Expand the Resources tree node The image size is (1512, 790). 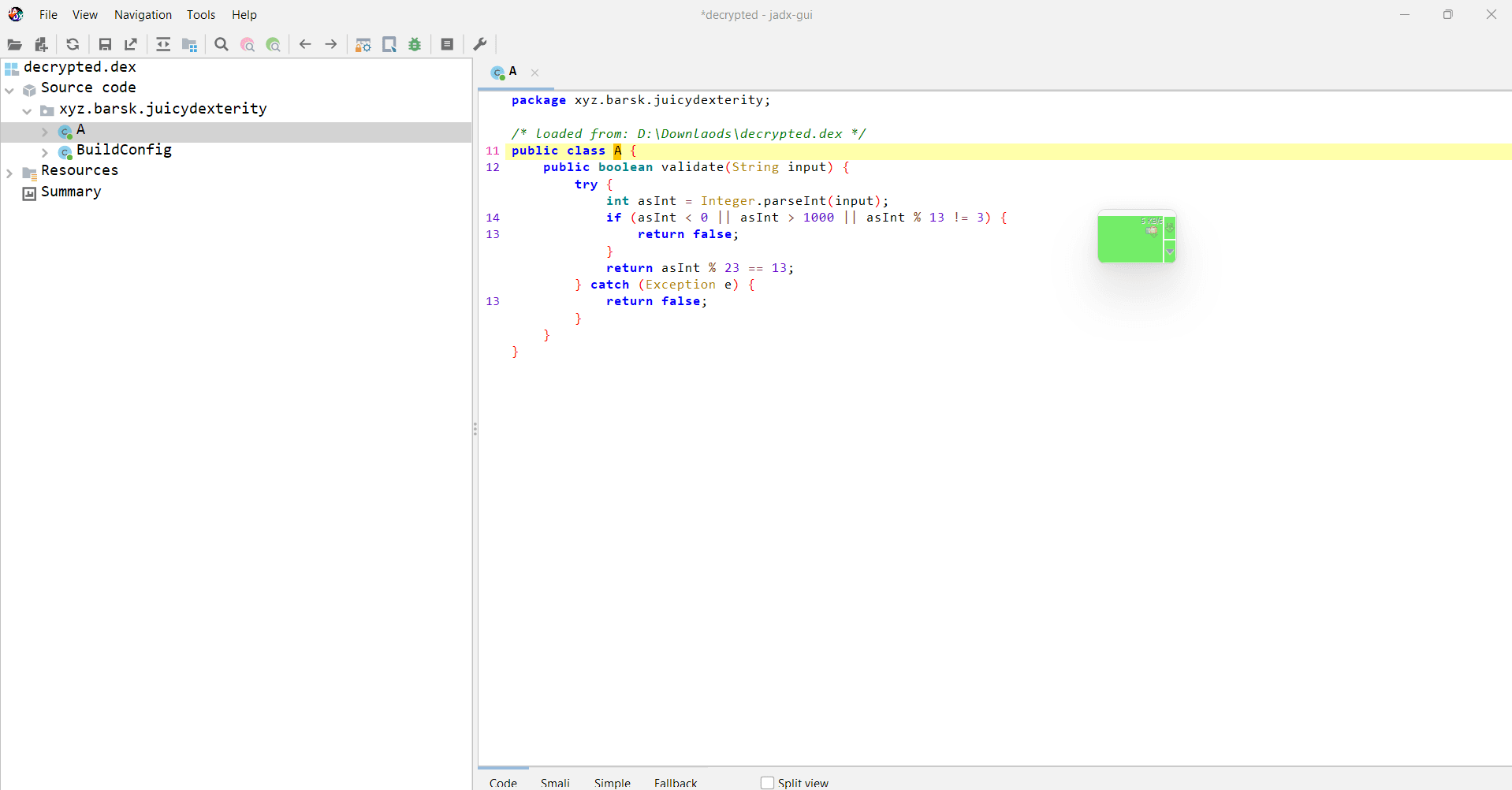coord(9,173)
